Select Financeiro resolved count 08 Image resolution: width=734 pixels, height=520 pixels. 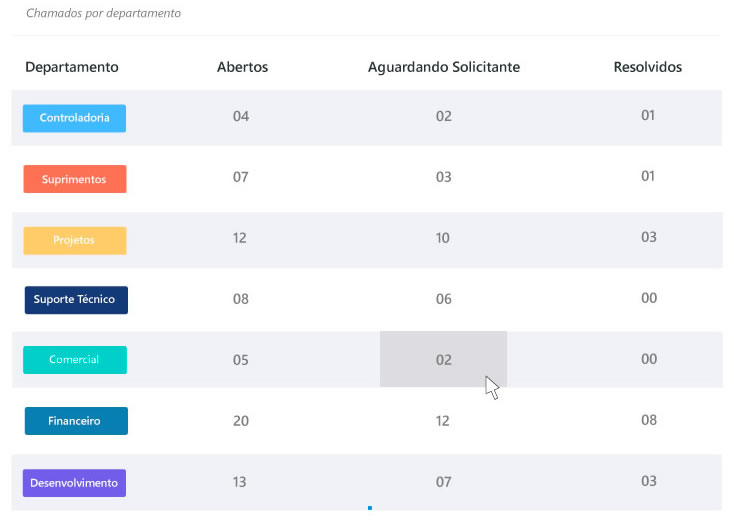pyautogui.click(x=649, y=420)
